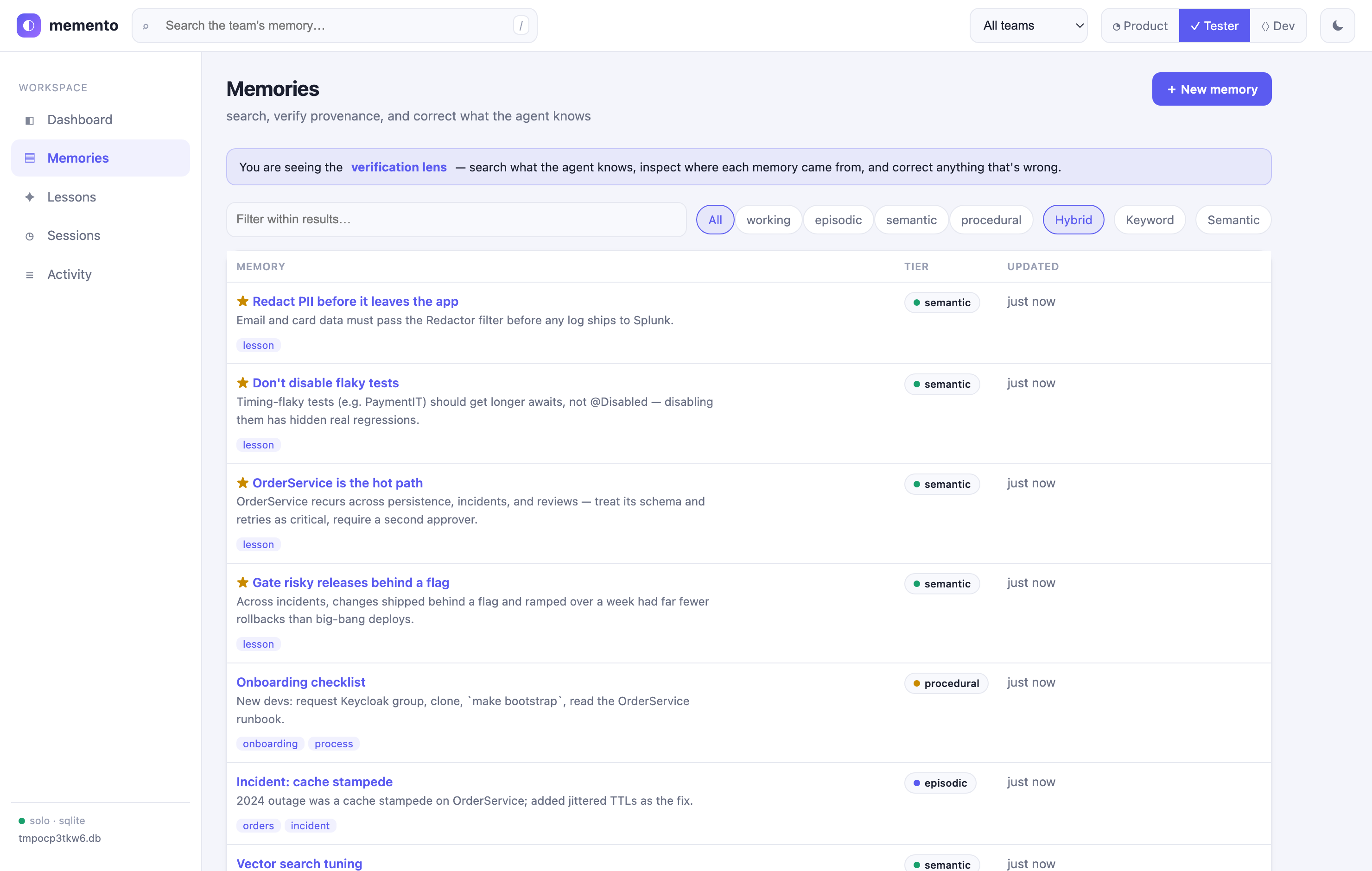The width and height of the screenshot is (1372, 871).
Task: Select Hybrid search mode
Action: point(1073,220)
